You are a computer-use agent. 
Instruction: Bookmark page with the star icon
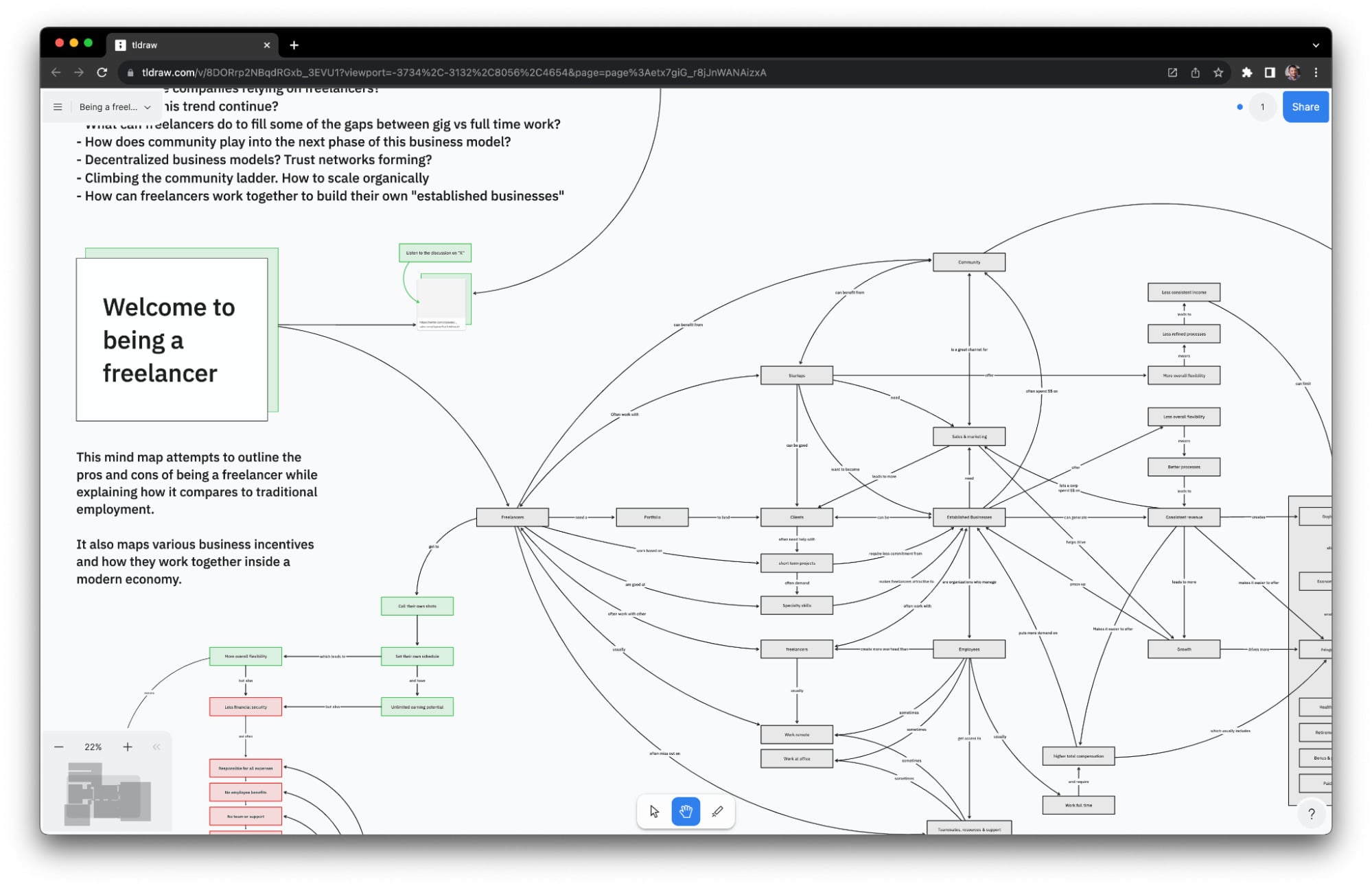coord(1218,73)
